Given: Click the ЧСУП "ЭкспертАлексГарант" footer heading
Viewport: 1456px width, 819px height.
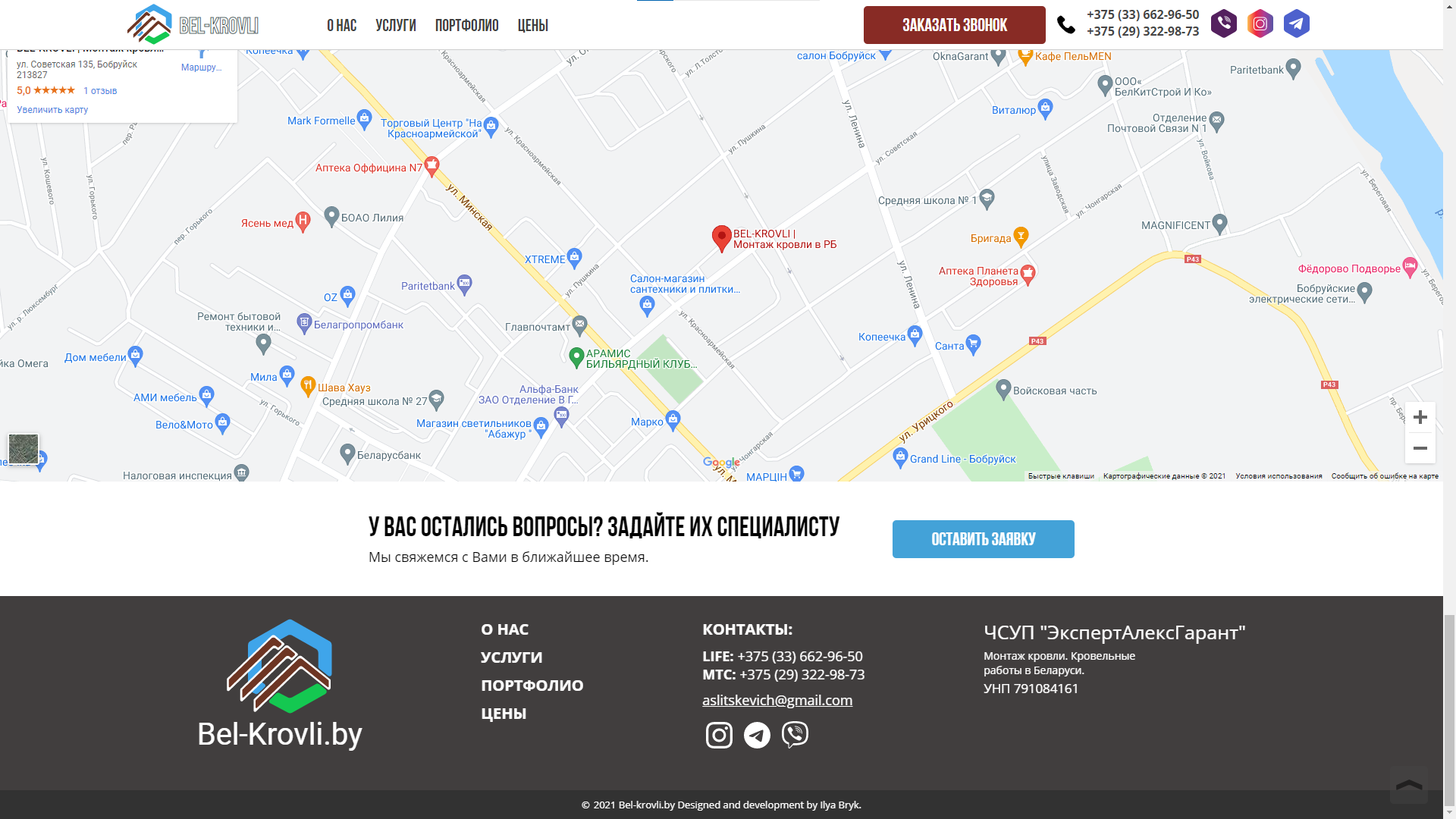Looking at the screenshot, I should pos(1114,632).
